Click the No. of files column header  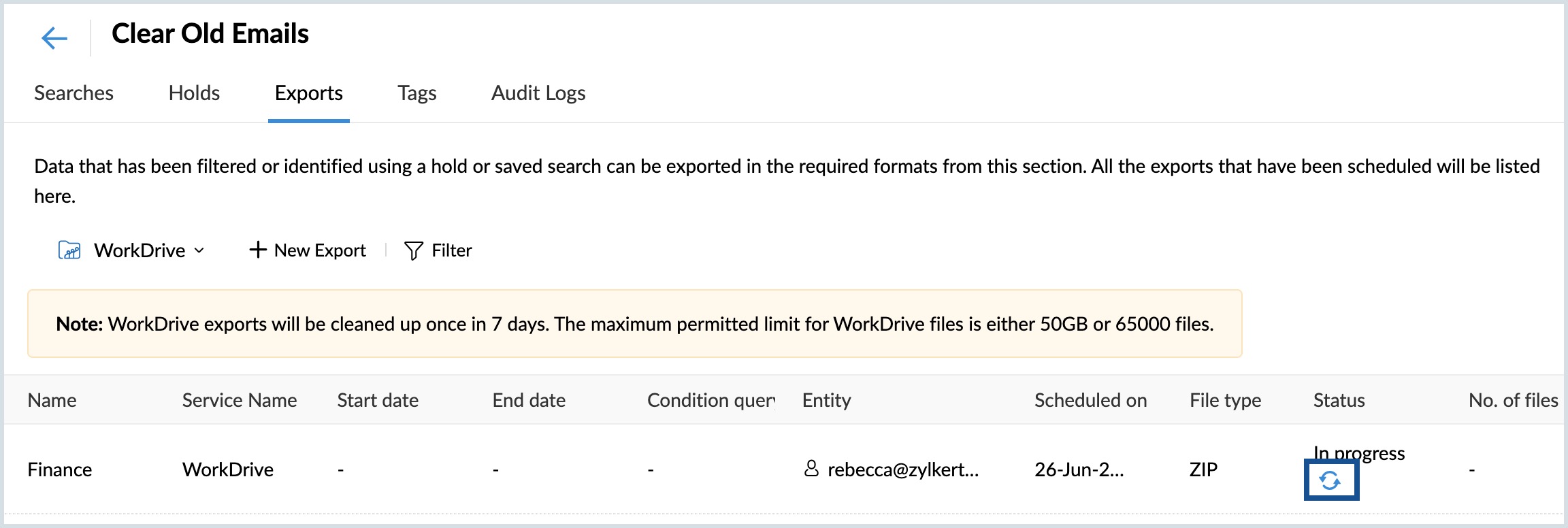[x=1513, y=400]
